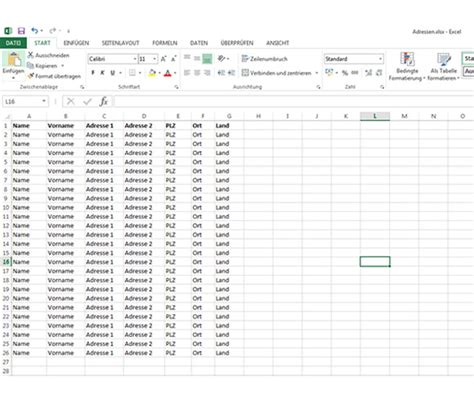Open Als Tabelle formatieren menu
This screenshot has height=408, width=474.
(443, 66)
